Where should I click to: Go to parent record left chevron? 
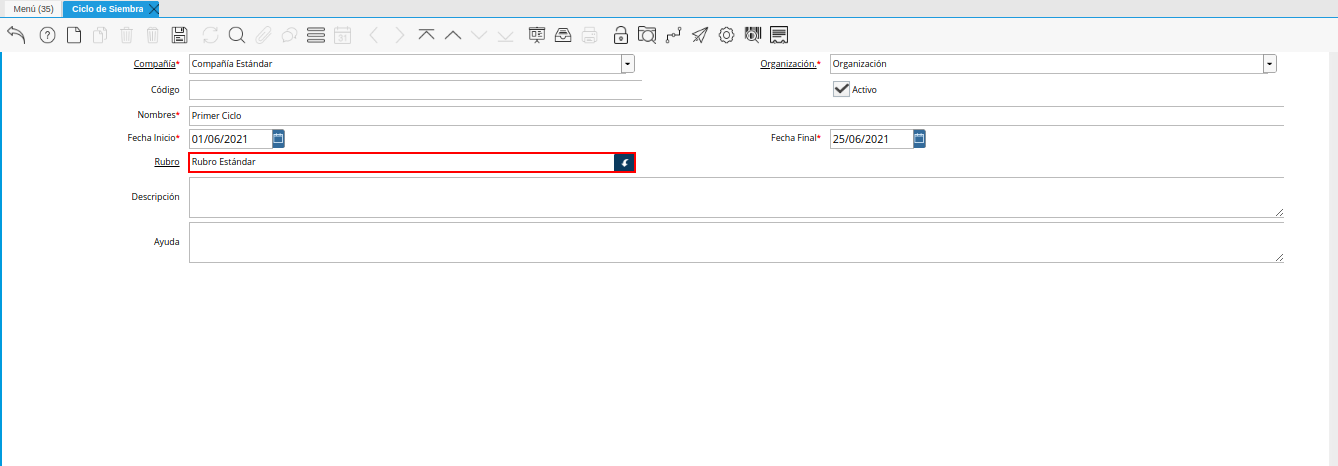374,35
